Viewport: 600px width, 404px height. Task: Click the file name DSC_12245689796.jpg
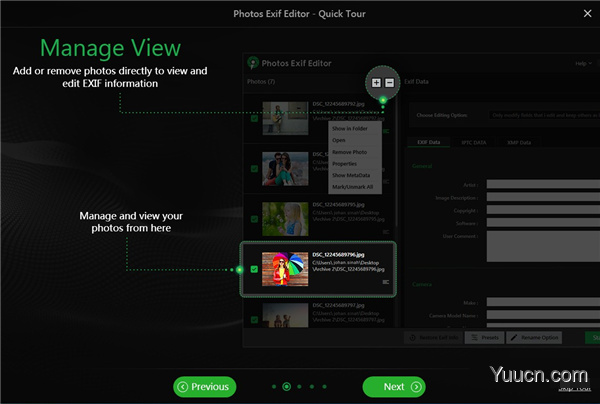[x=338, y=255]
